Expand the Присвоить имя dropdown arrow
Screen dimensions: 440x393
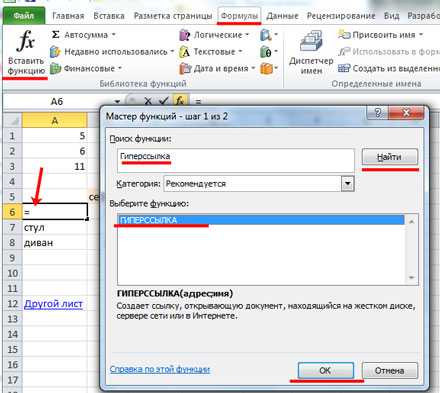tap(421, 34)
